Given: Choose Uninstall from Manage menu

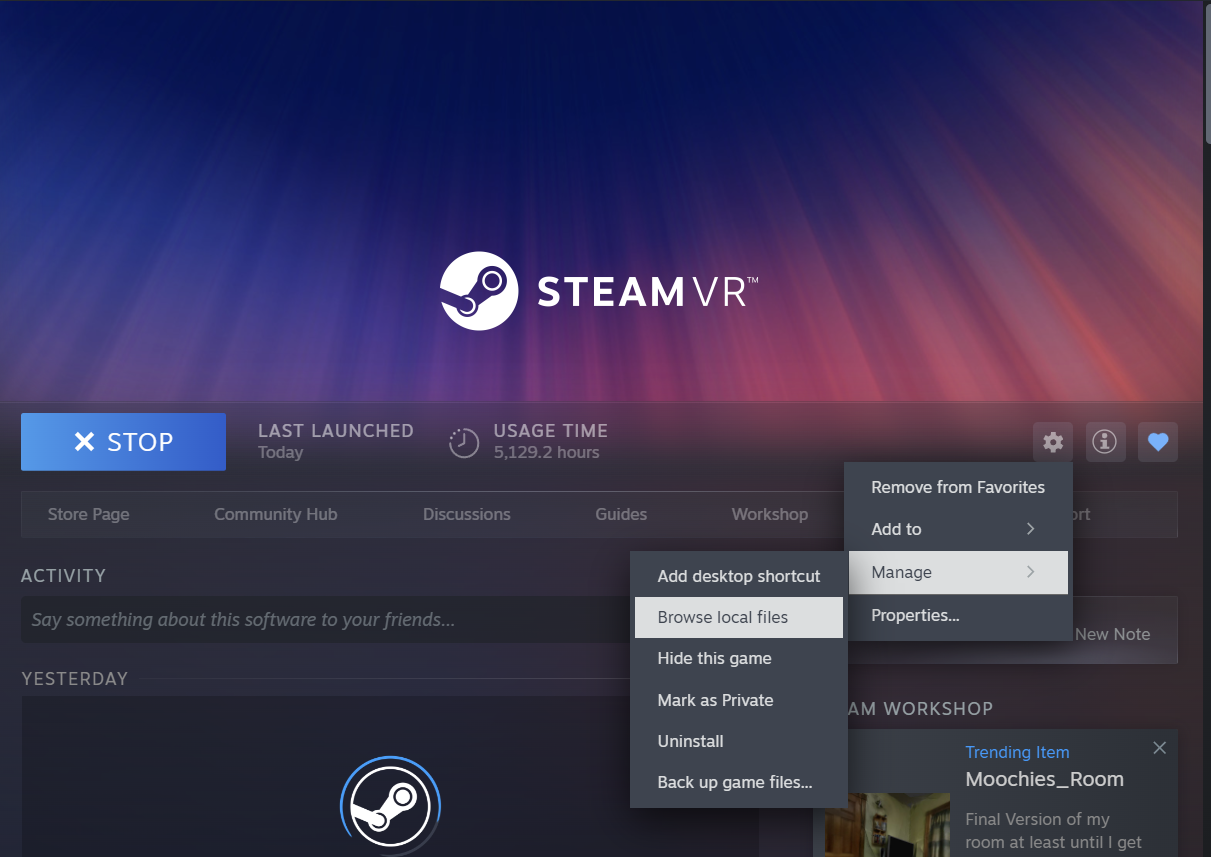Looking at the screenshot, I should [690, 741].
